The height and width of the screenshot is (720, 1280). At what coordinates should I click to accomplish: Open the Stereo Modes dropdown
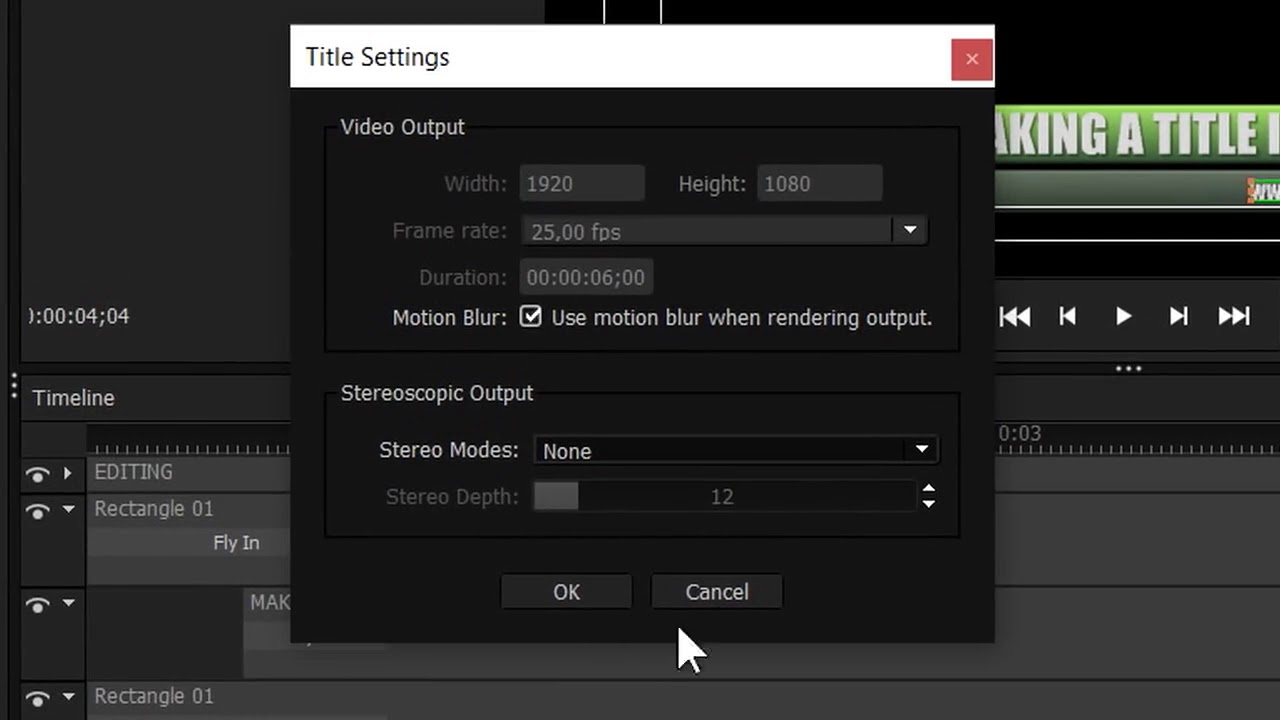736,451
